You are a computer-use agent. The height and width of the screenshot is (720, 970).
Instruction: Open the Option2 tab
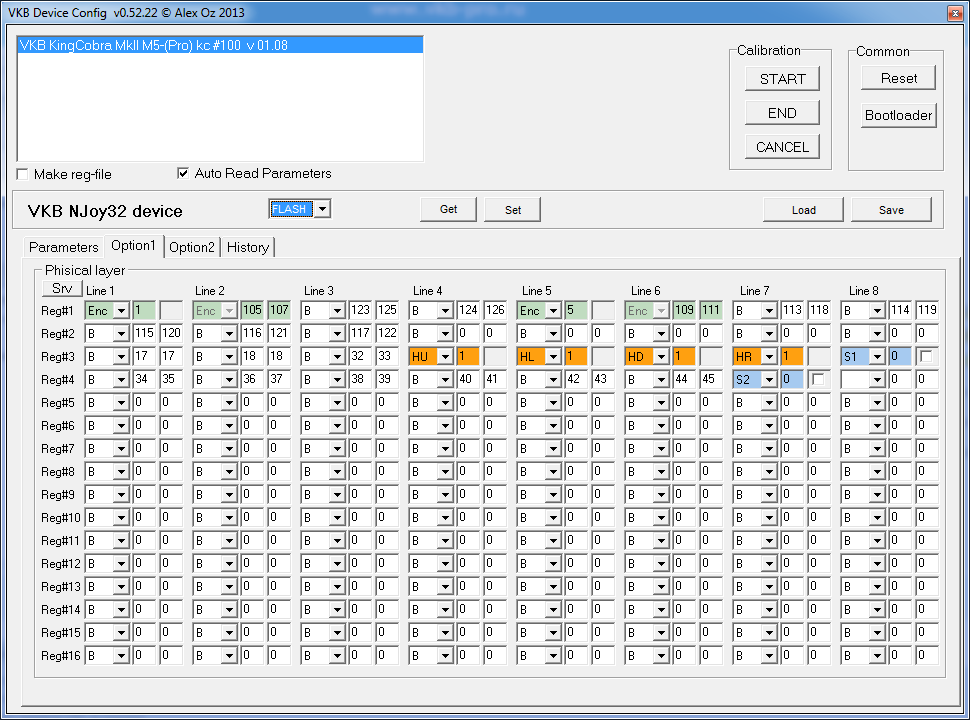[x=191, y=247]
